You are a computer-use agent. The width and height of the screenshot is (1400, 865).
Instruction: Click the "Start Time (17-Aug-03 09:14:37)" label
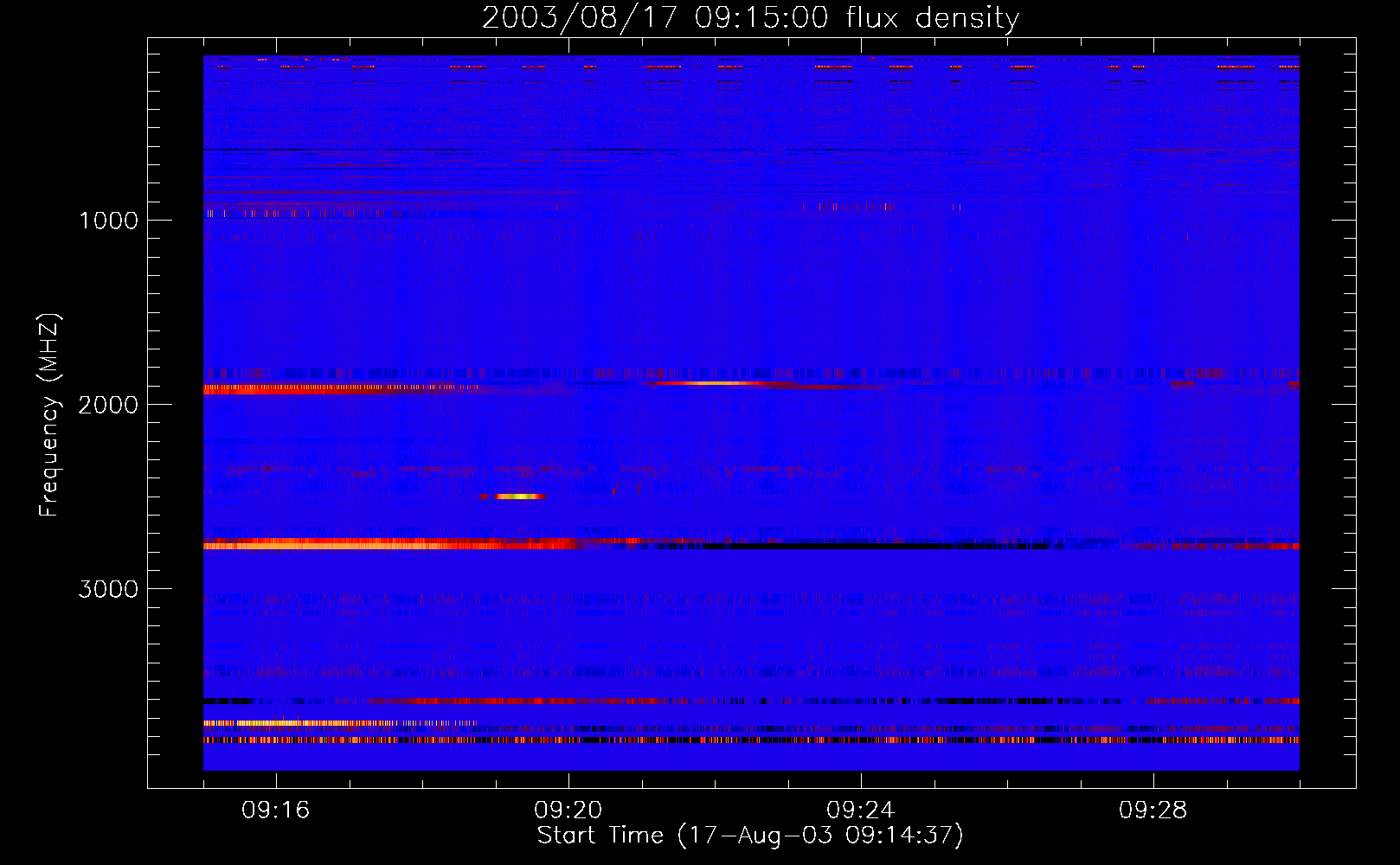tap(750, 836)
